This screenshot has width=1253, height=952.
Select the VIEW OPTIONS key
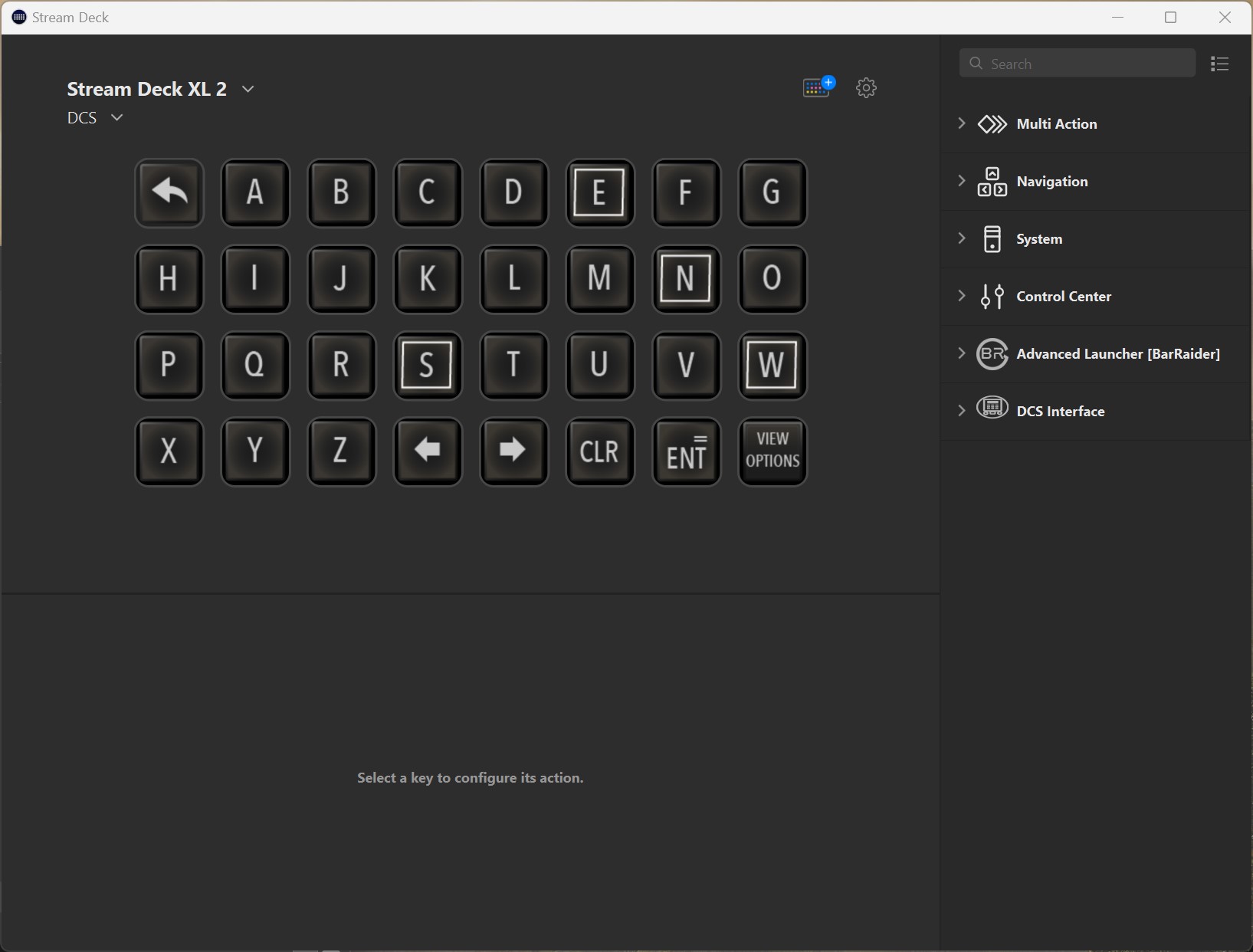point(772,451)
